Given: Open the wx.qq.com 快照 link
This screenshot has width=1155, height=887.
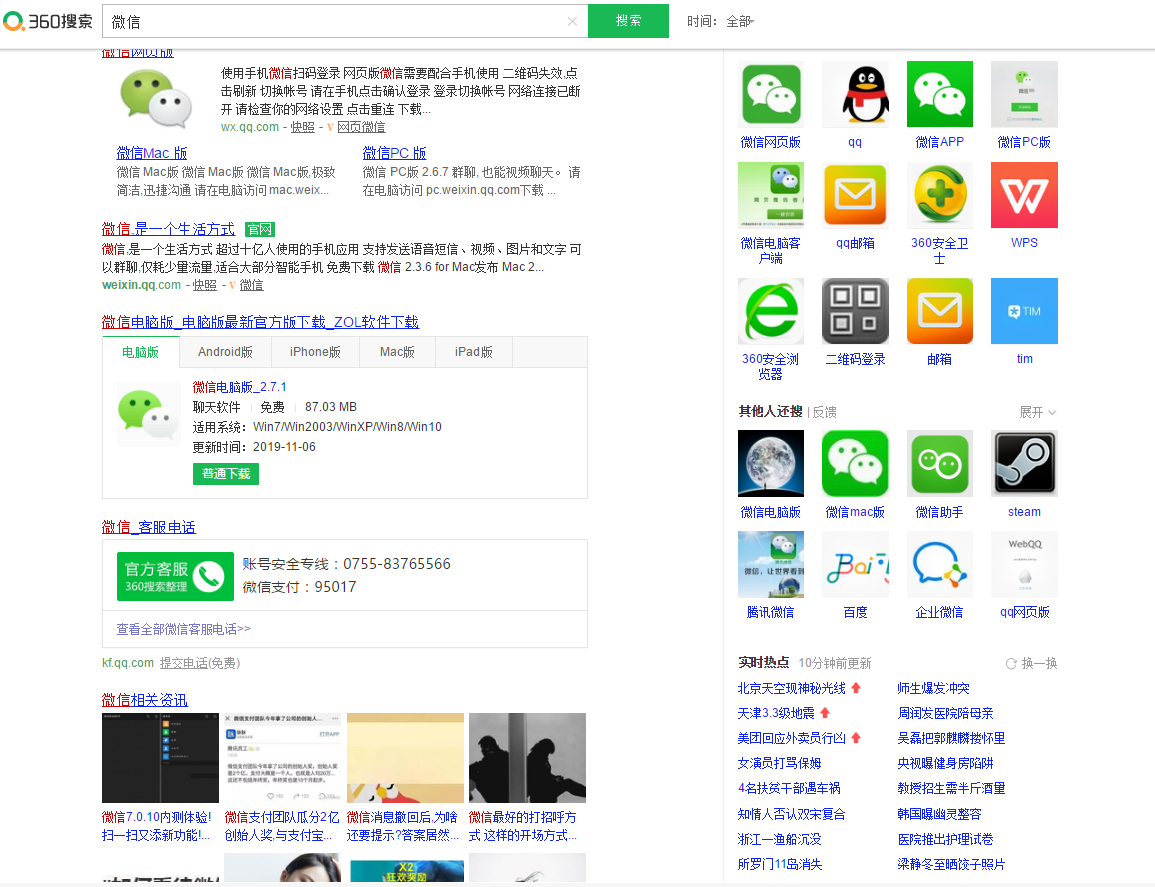Looking at the screenshot, I should point(303,127).
